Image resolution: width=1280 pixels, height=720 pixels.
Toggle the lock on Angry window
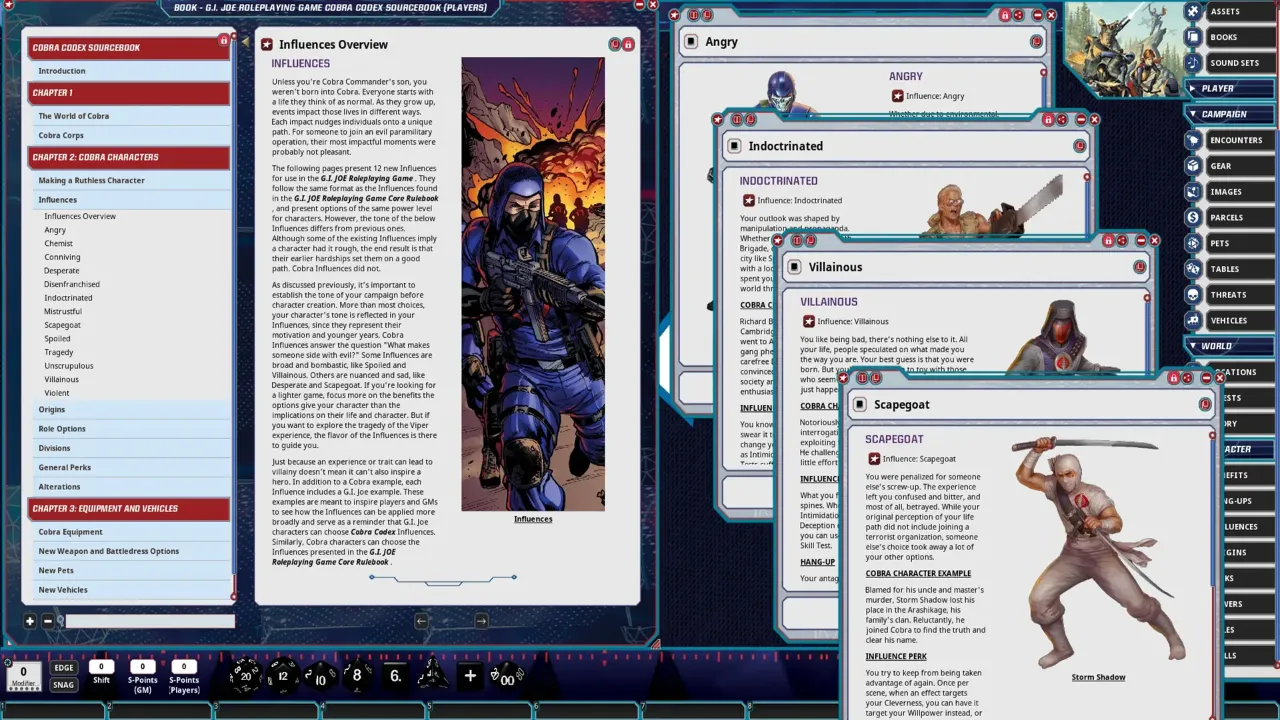click(x=1005, y=15)
